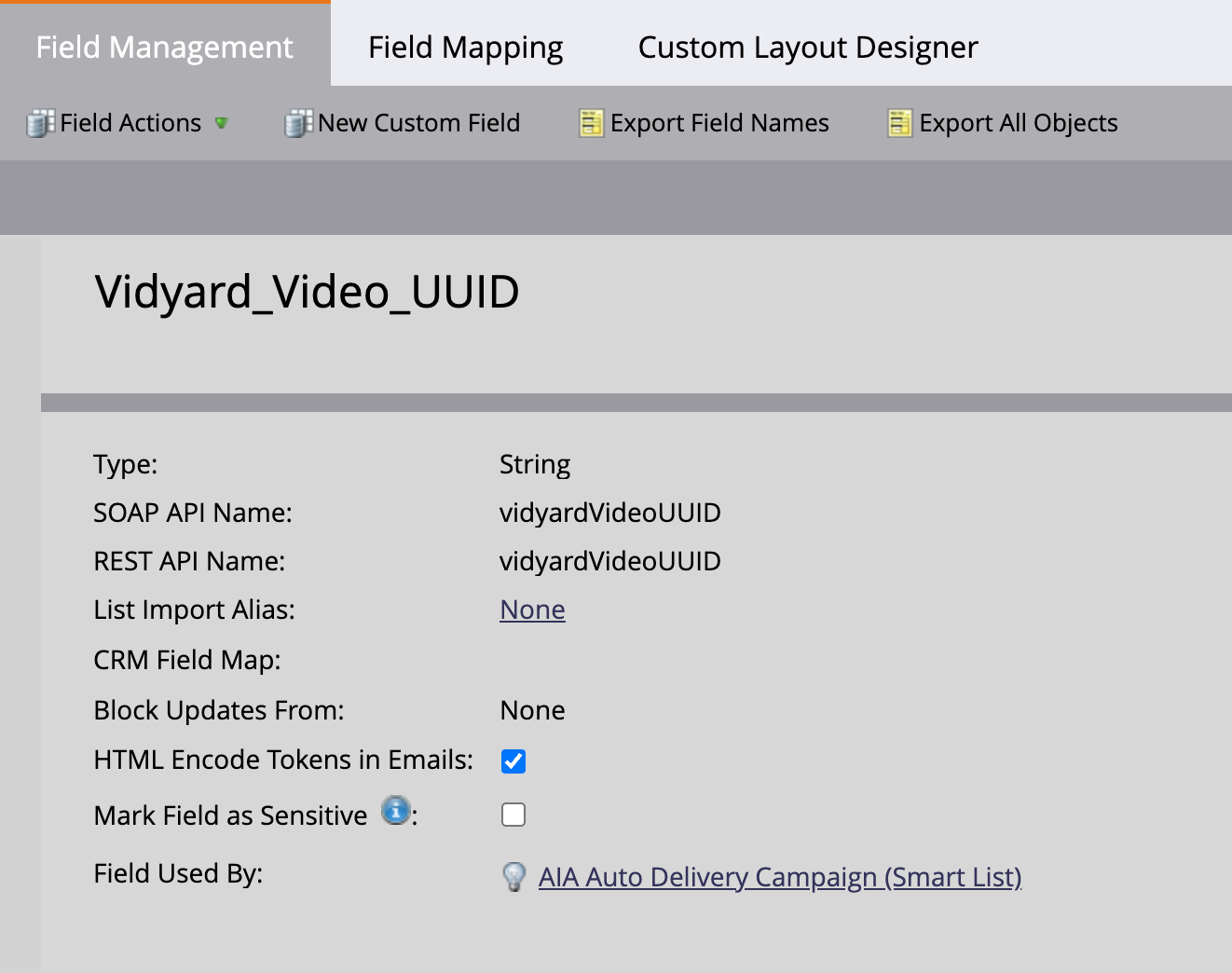1232x973 pixels.
Task: Open the Field Actions menu
Action: pyautogui.click(x=130, y=122)
